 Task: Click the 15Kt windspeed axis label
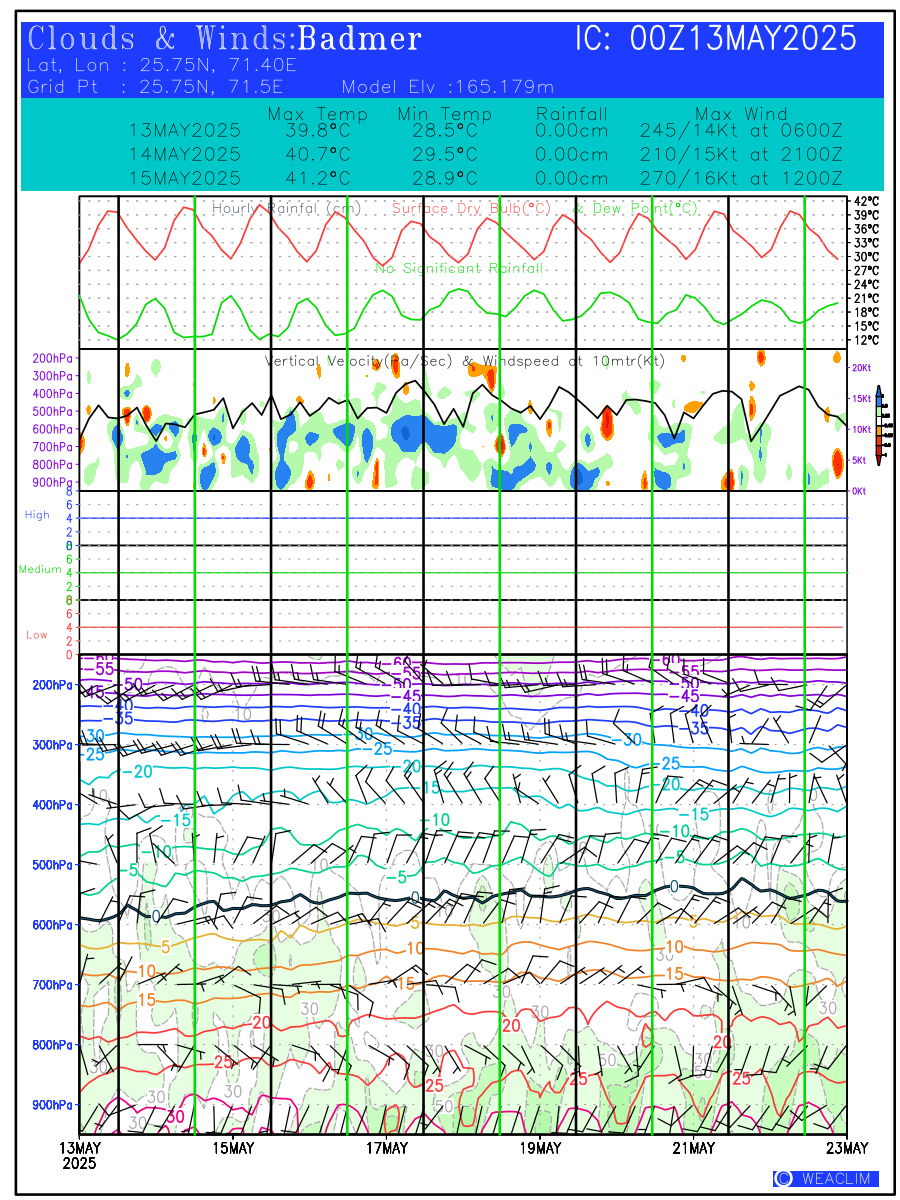(860, 399)
